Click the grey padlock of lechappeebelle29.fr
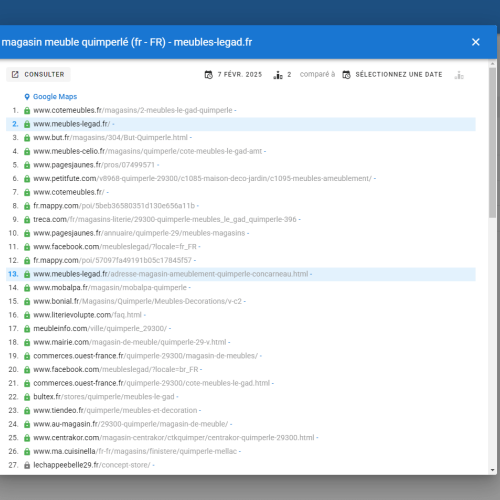Image resolution: width=500 pixels, height=500 pixels. tap(27, 465)
